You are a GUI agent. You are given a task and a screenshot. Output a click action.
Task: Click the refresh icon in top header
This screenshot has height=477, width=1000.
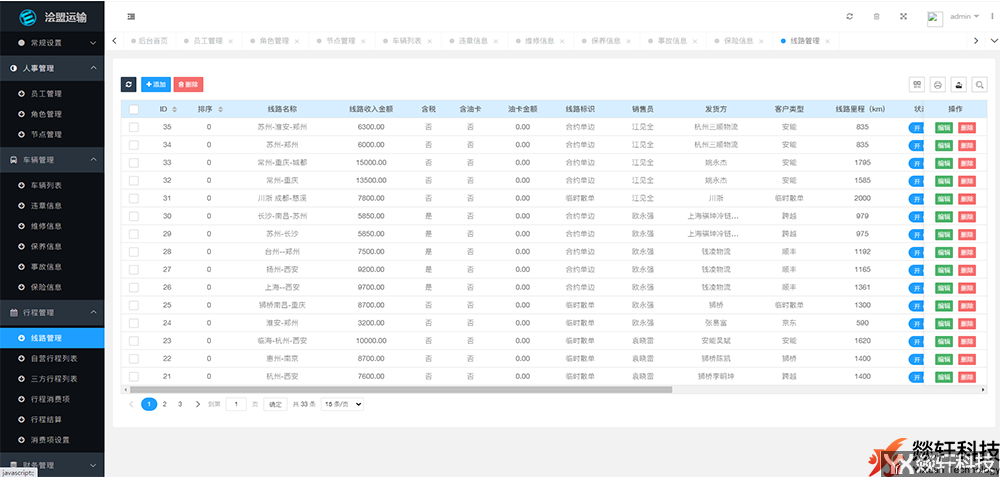[x=849, y=16]
